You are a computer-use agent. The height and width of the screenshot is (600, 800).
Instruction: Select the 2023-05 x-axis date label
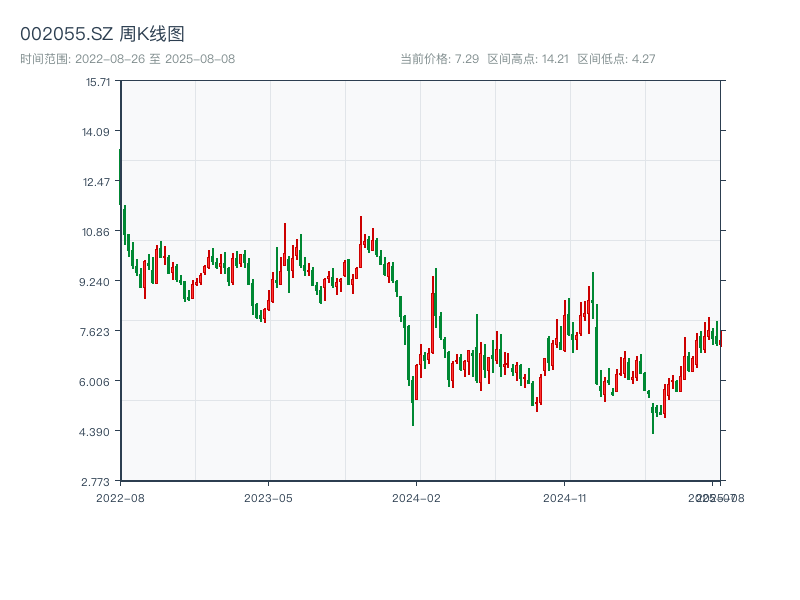click(269, 497)
